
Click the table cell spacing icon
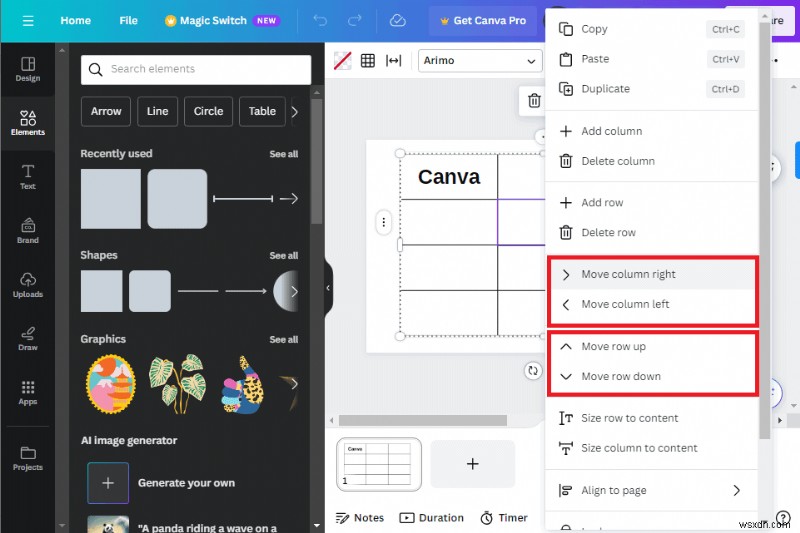(x=393, y=61)
